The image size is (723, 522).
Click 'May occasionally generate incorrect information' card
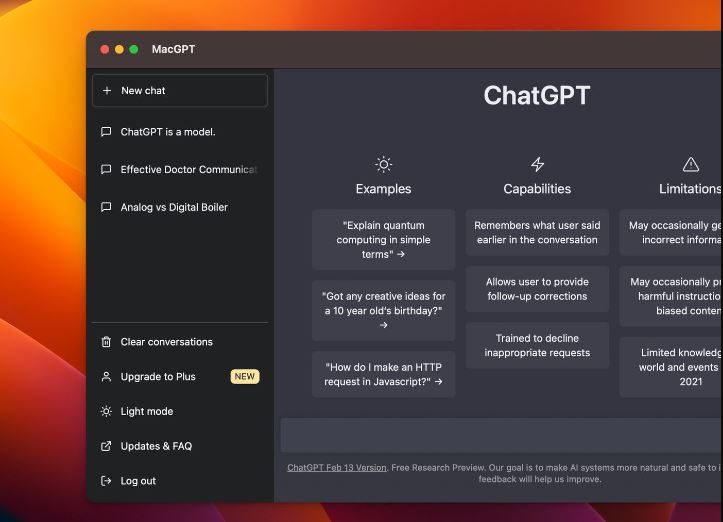(671, 232)
